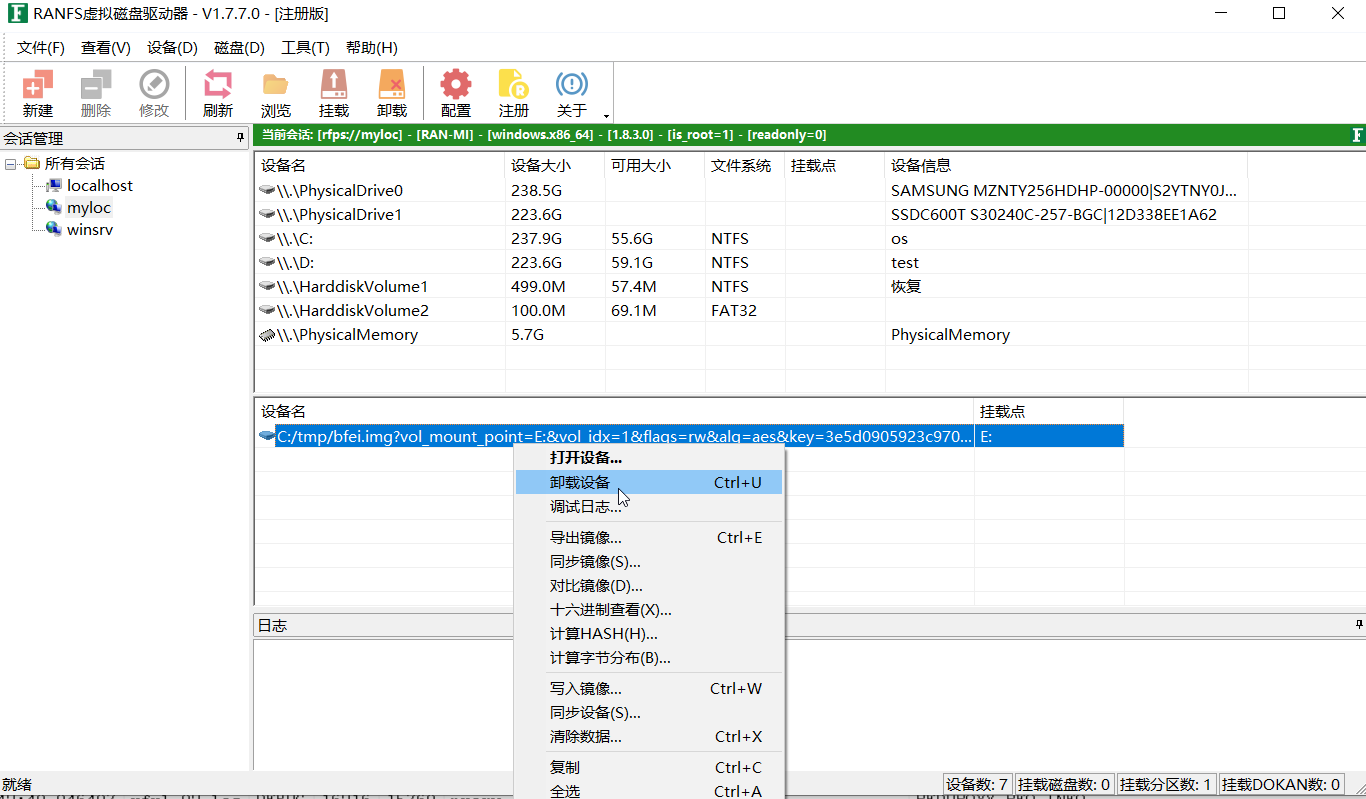Select the winsrv session
Viewport: 1366px width, 799px height.
tap(89, 230)
